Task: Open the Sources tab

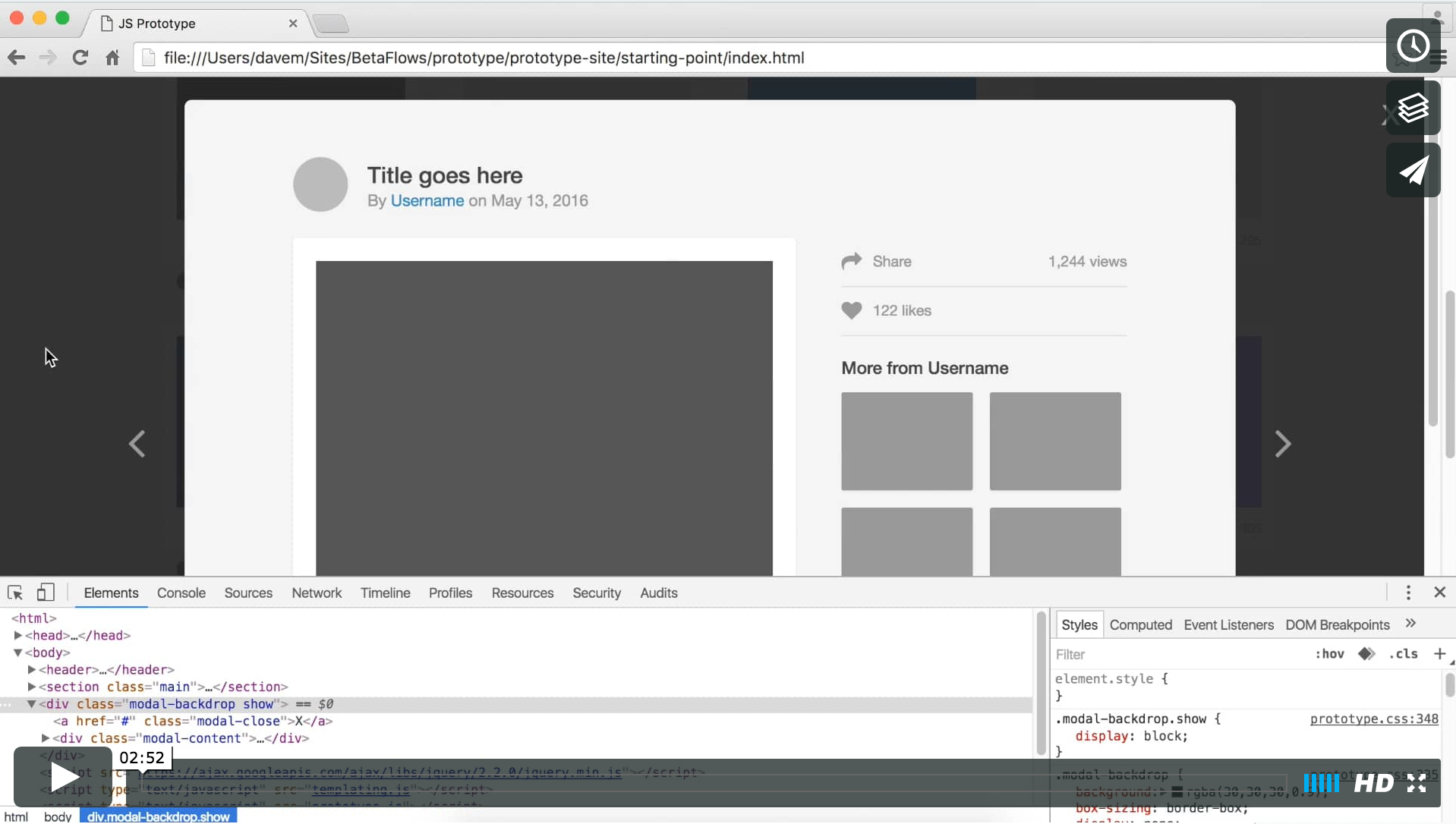Action: point(248,593)
